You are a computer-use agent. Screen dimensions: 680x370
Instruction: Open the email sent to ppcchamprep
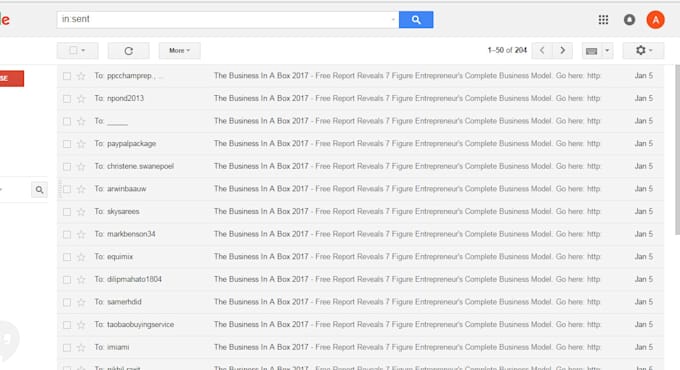coord(360,76)
